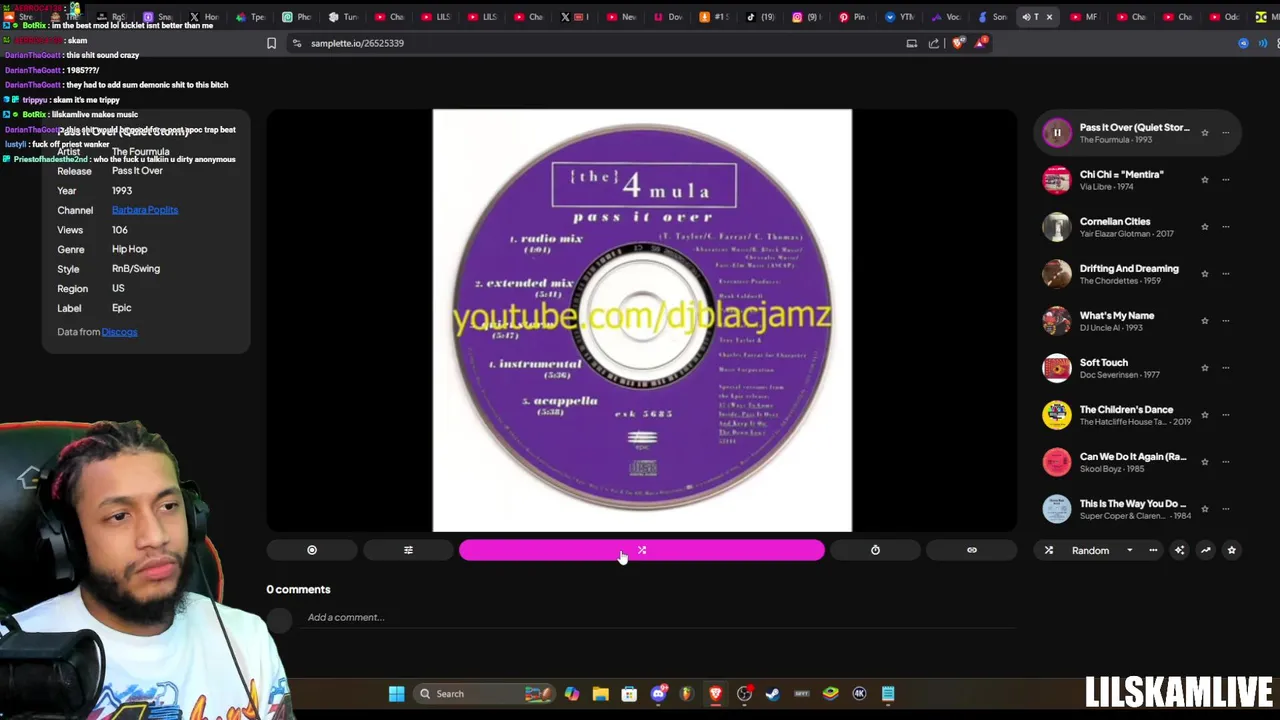Open Copilot from the taskbar
The height and width of the screenshot is (720, 1280).
click(x=571, y=694)
